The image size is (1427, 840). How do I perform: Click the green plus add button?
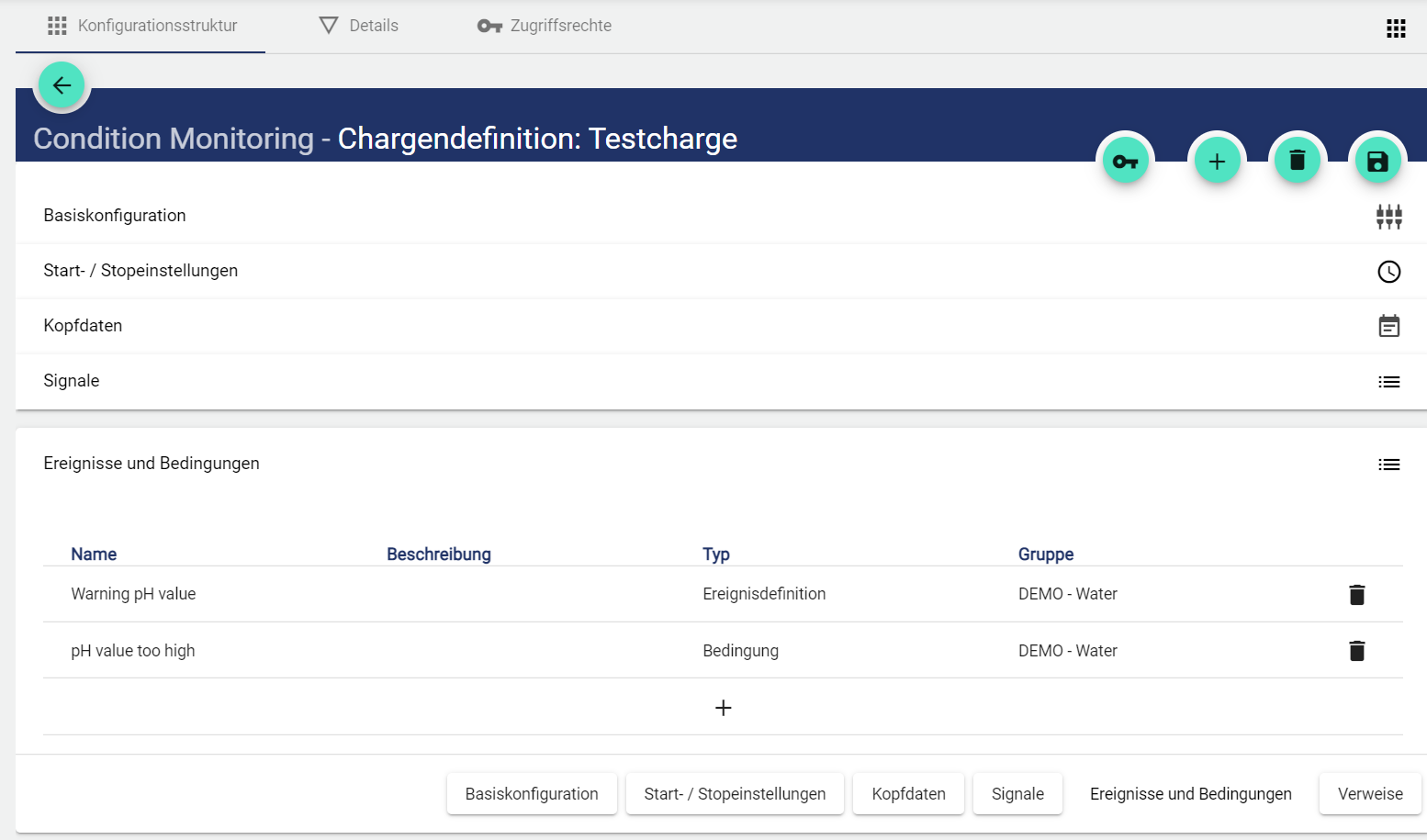tap(1217, 162)
